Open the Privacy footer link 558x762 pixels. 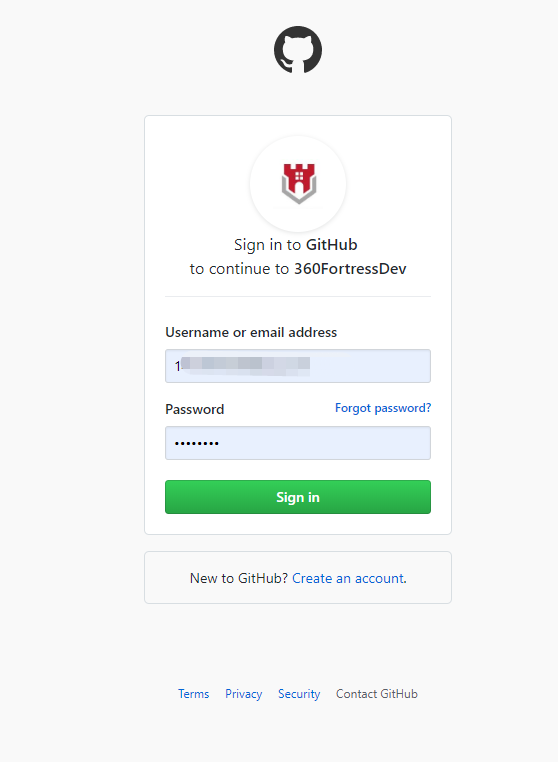244,694
